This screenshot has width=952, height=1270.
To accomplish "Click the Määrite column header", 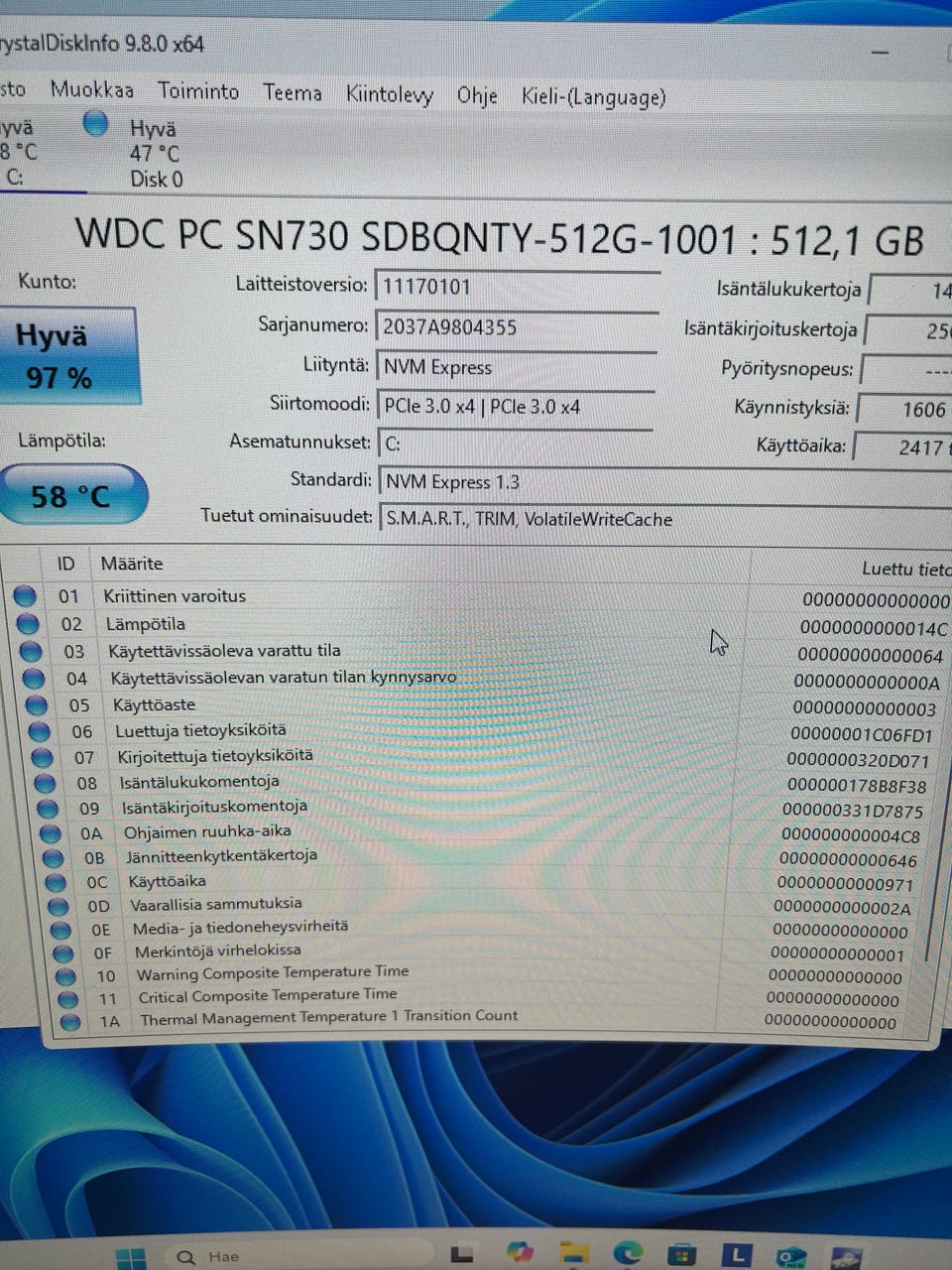I will pyautogui.click(x=132, y=564).
